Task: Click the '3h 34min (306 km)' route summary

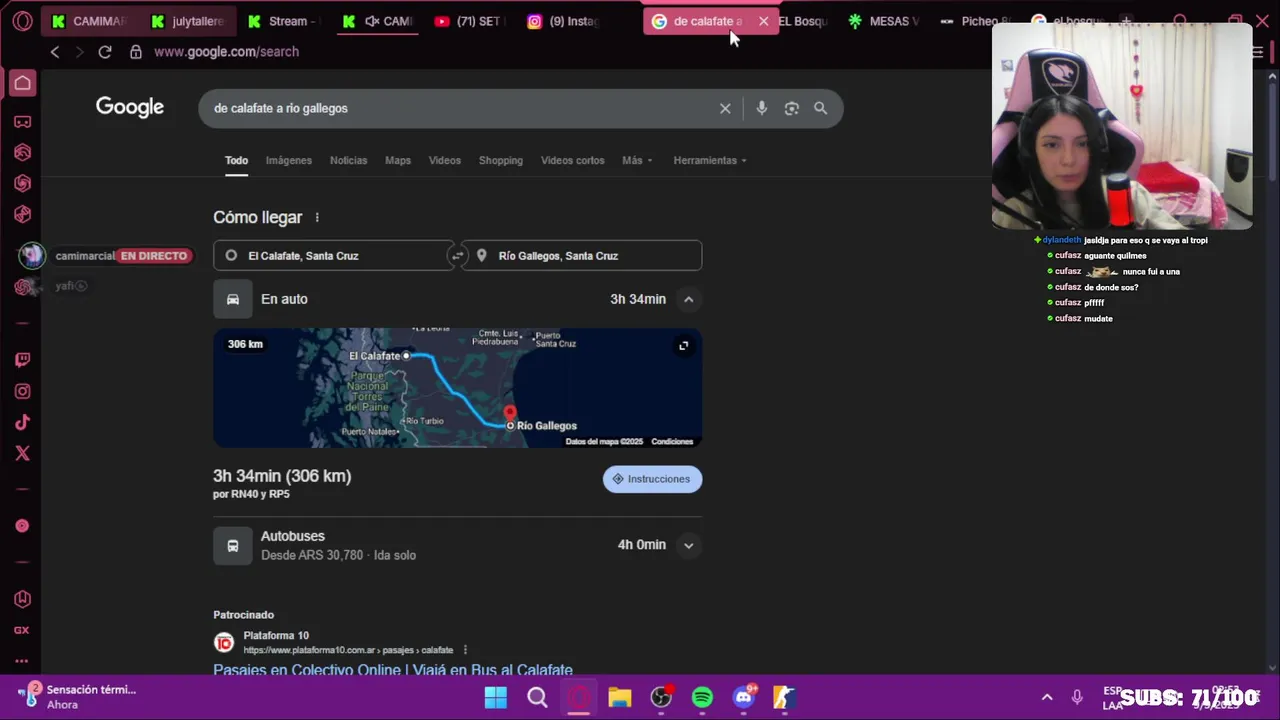Action: [x=282, y=476]
